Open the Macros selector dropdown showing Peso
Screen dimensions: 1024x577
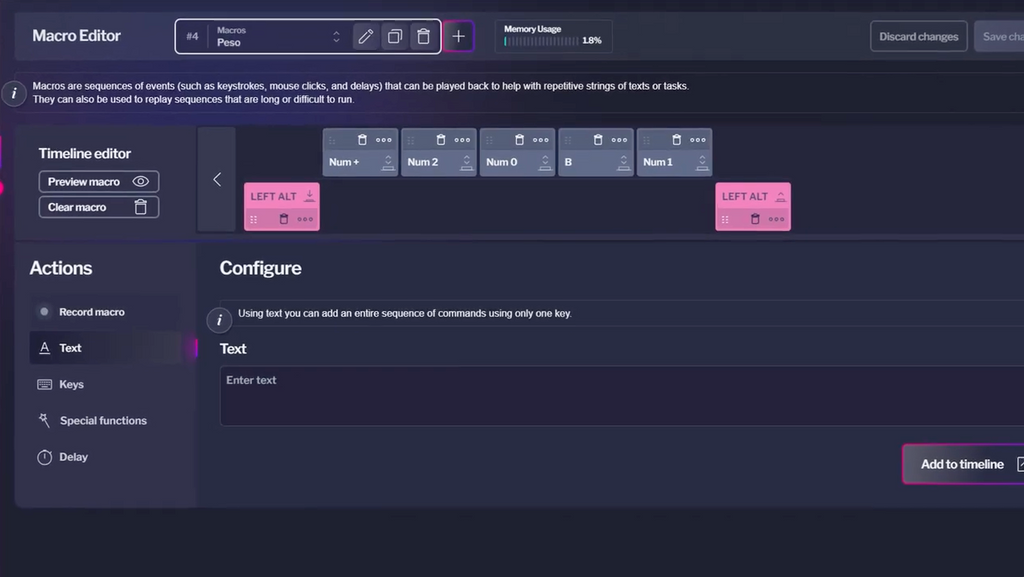coord(336,37)
